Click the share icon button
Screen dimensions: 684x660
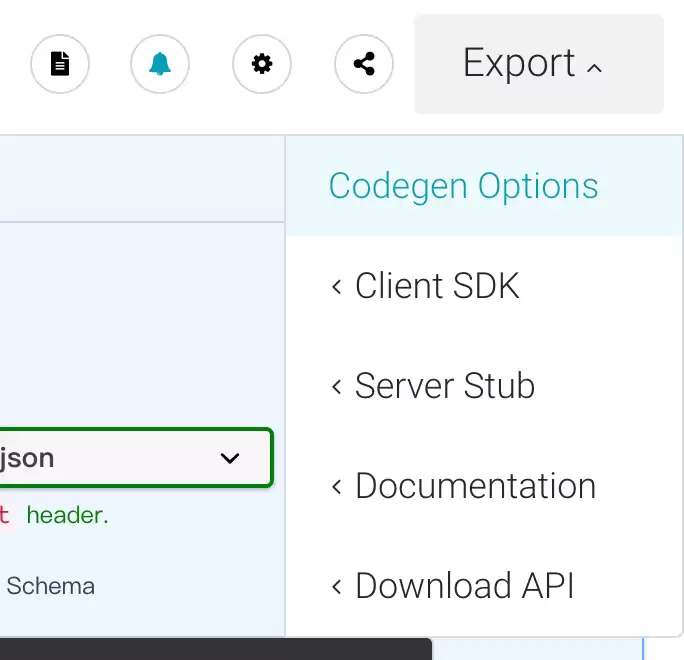(x=364, y=64)
